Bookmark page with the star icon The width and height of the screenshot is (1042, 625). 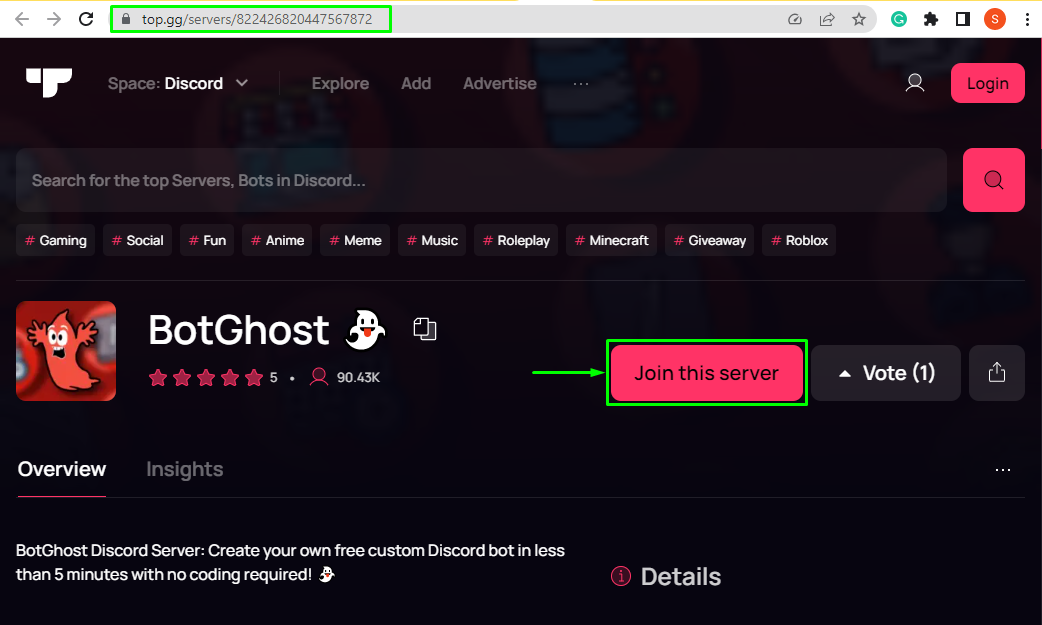coord(859,19)
